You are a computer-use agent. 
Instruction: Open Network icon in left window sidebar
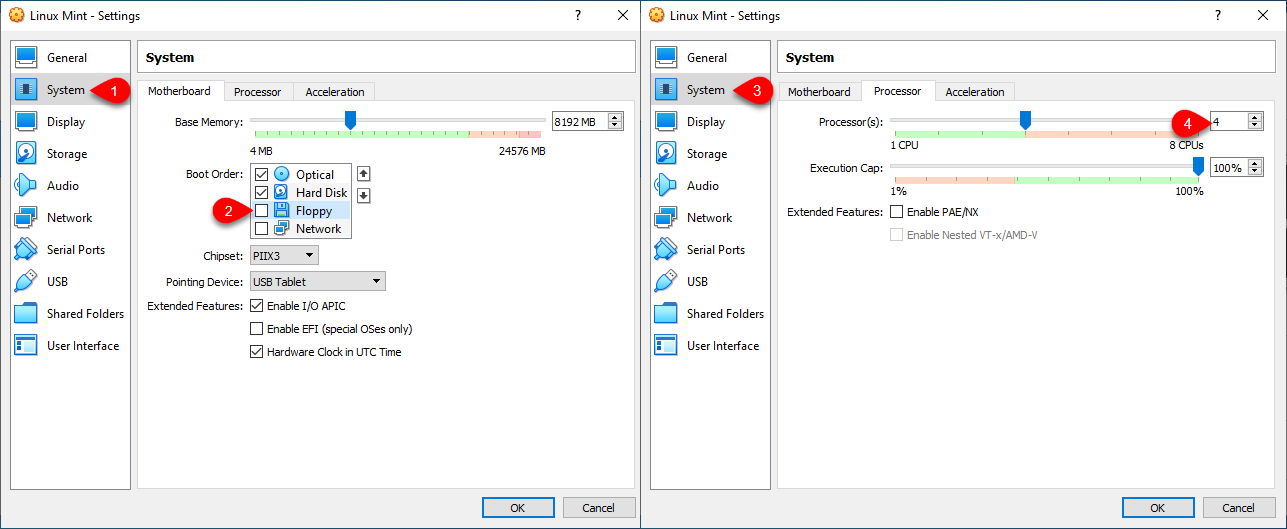27,218
